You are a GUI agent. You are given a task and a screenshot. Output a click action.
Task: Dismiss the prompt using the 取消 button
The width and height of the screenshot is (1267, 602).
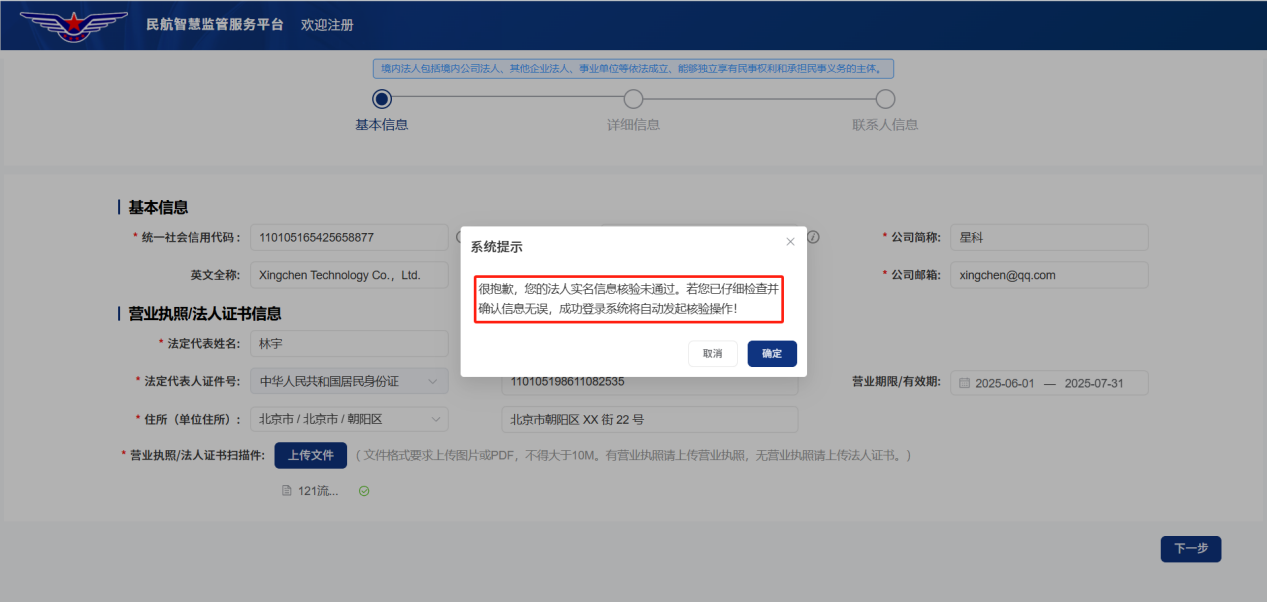point(712,353)
